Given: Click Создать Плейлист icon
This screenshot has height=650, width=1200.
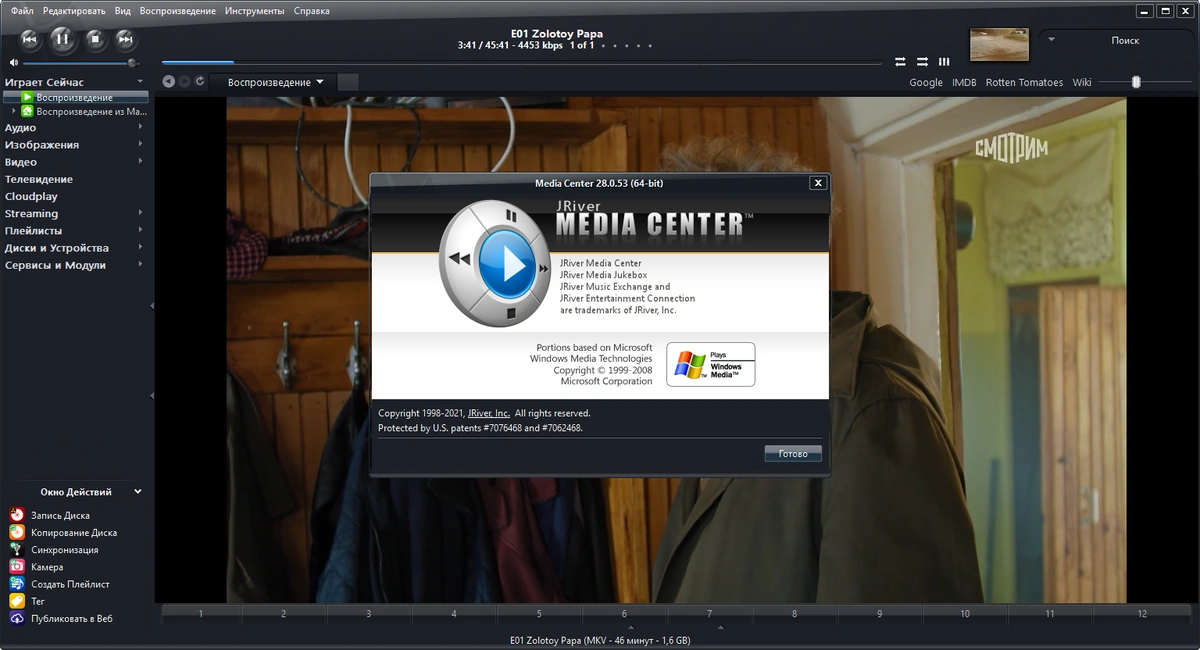Looking at the screenshot, I should (x=17, y=583).
